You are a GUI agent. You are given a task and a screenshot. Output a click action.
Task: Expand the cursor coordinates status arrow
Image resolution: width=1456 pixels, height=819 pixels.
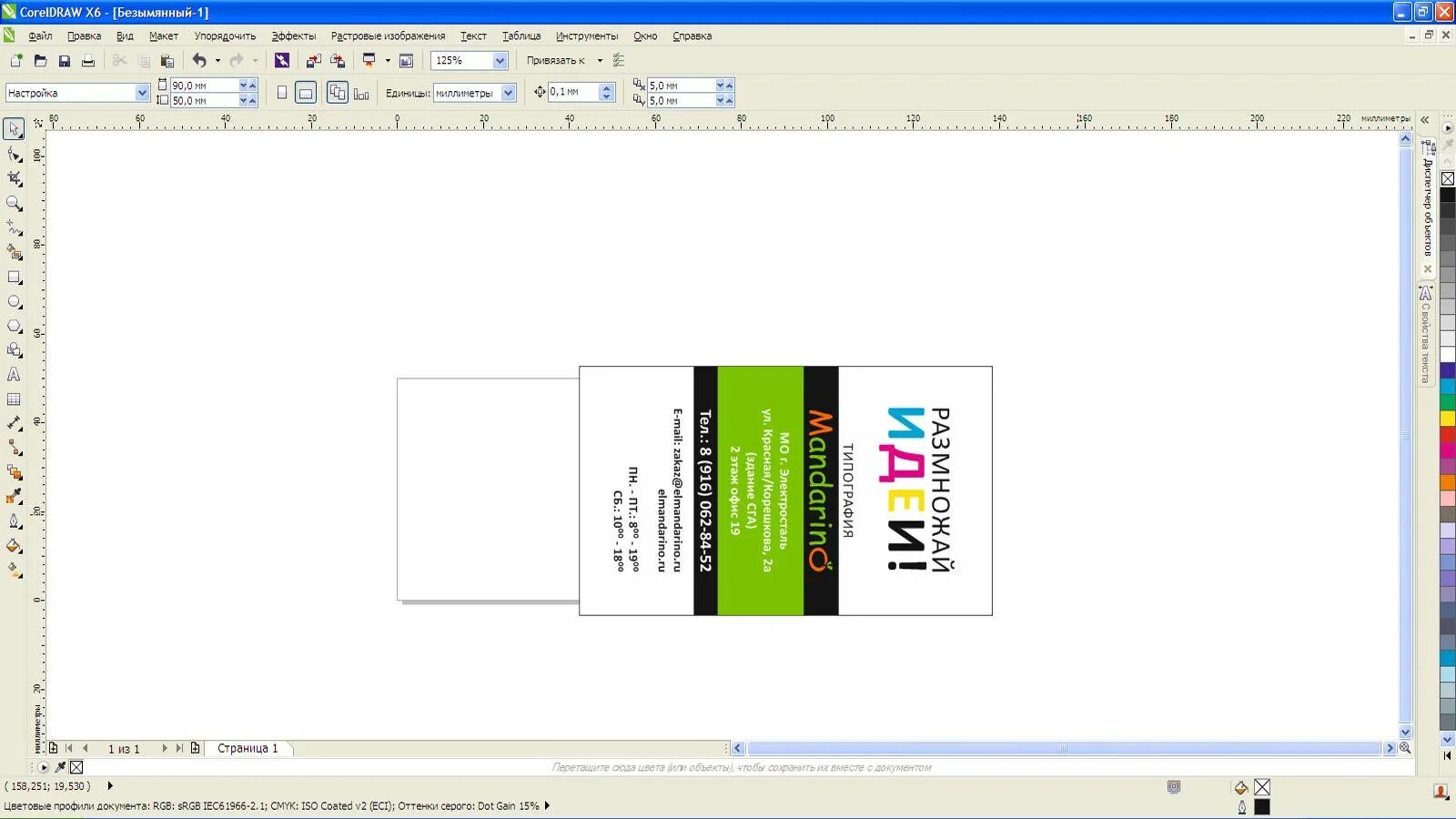pyautogui.click(x=110, y=786)
